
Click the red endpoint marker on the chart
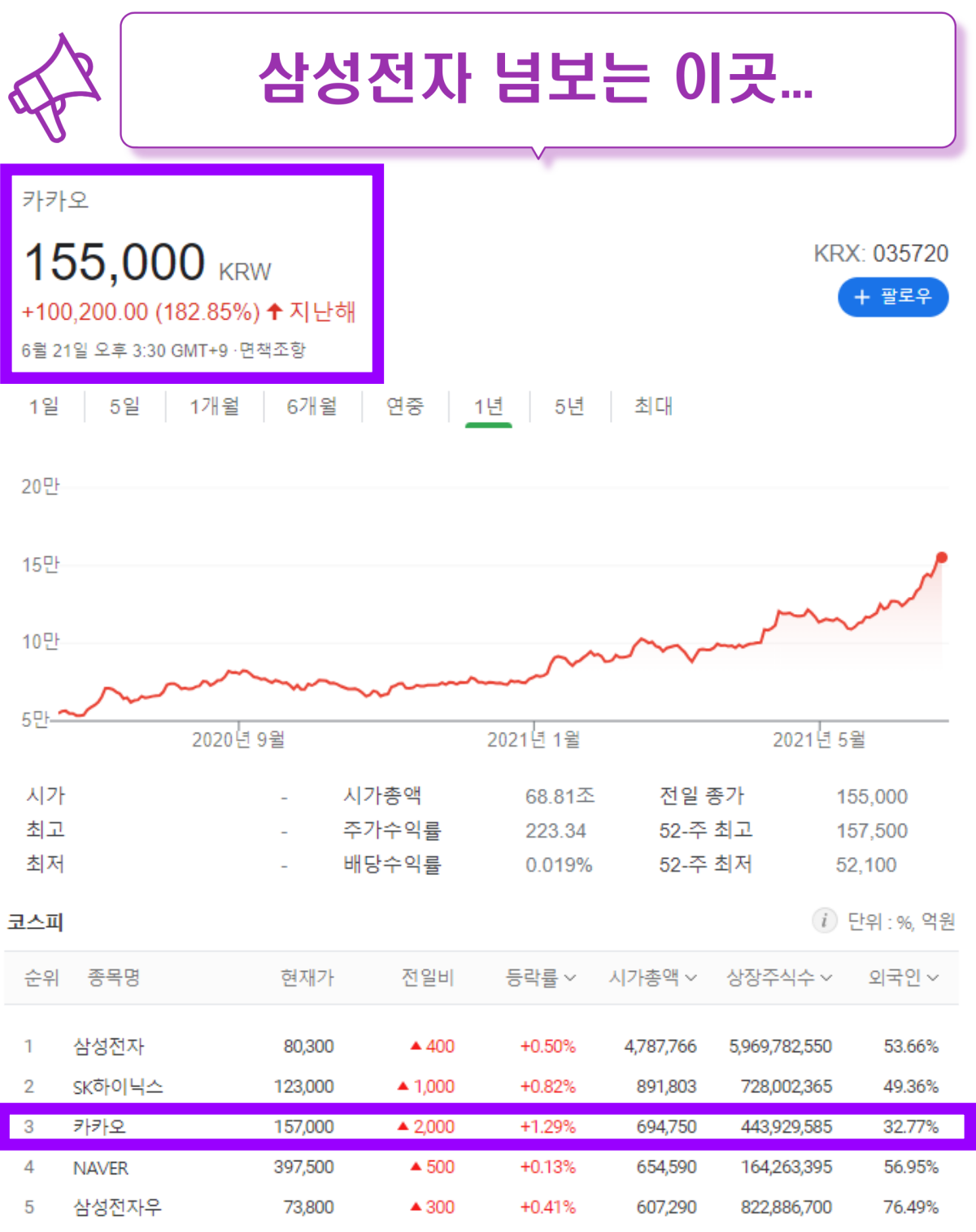pyautogui.click(x=941, y=558)
